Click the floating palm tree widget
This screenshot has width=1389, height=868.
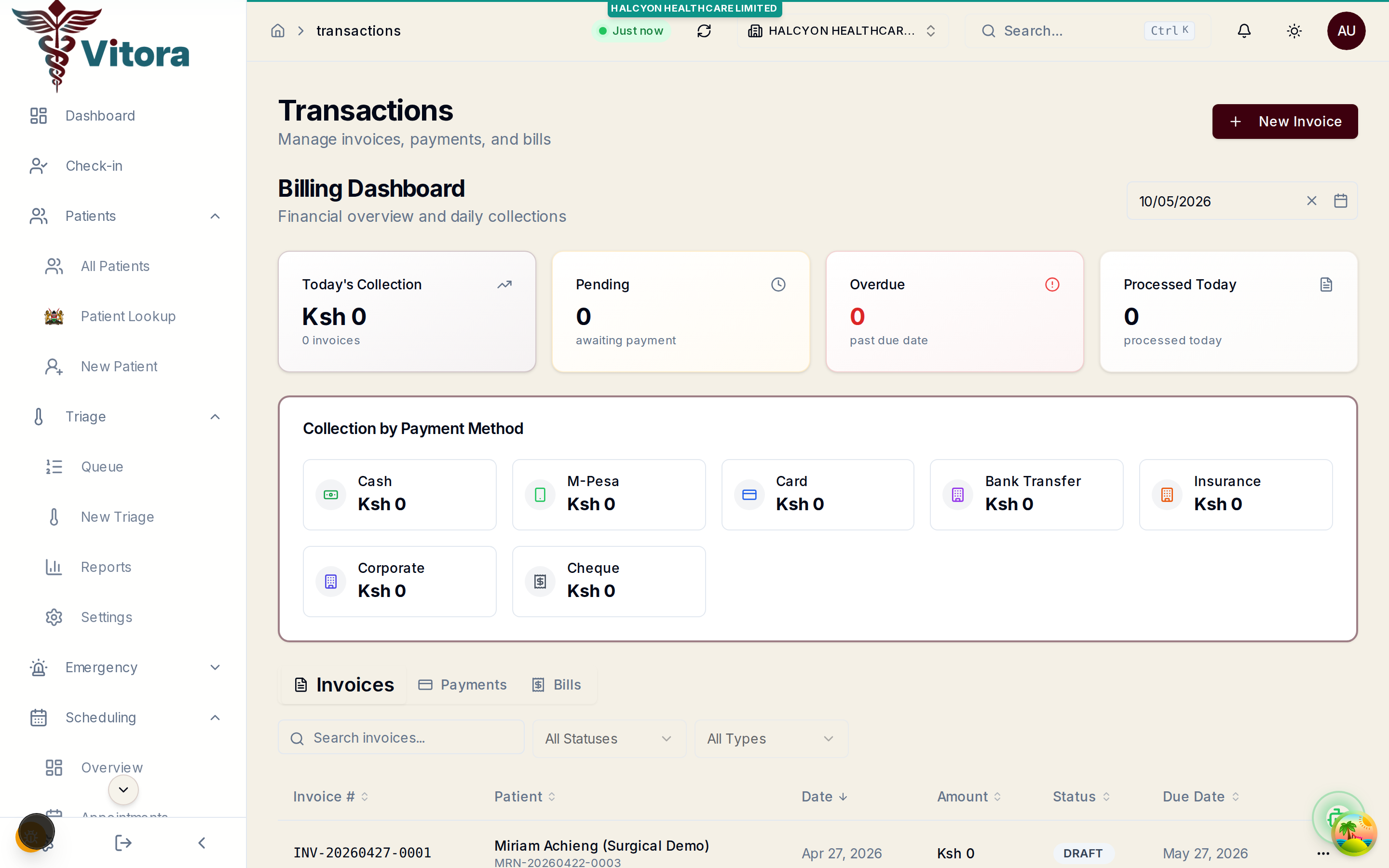click(x=1353, y=834)
